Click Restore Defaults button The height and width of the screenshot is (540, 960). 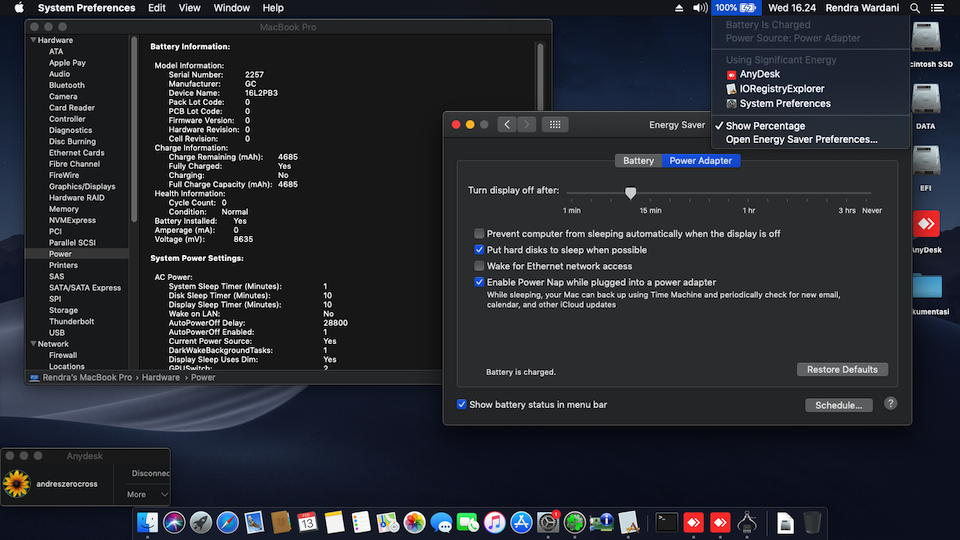[842, 369]
